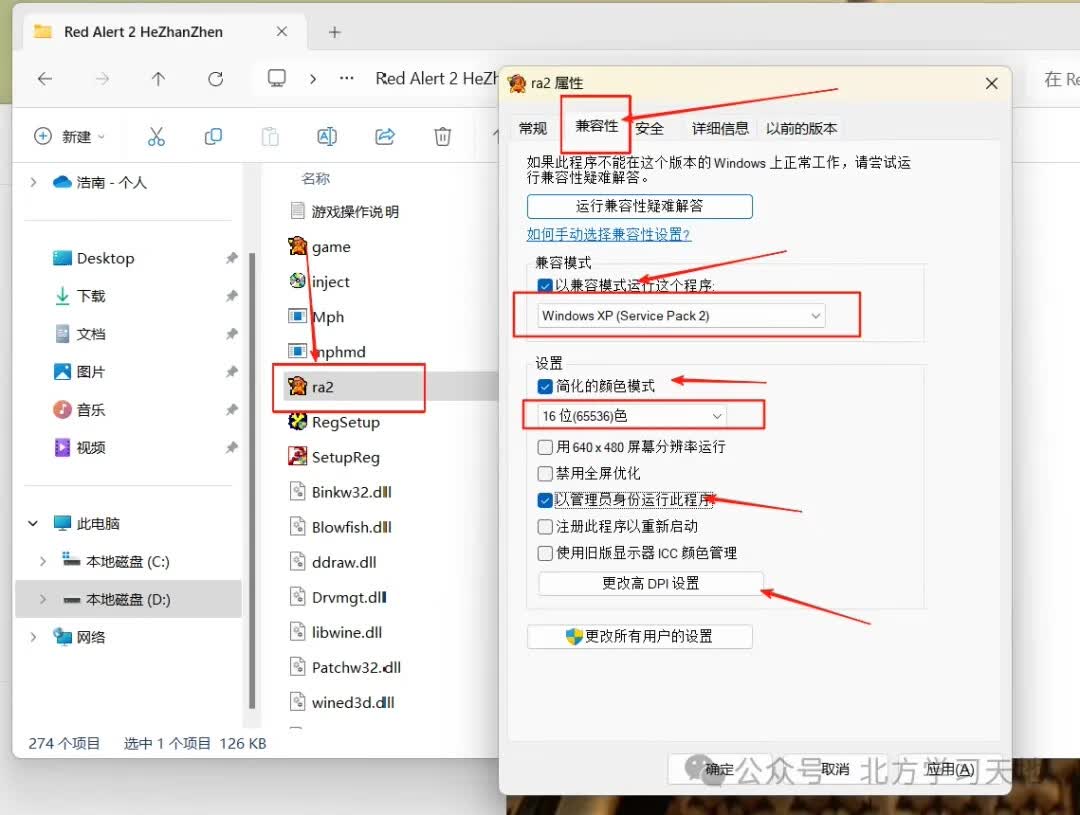Viewport: 1080px width, 815px height.
Task: Select the Patchw32.dll file
Action: pos(345,668)
